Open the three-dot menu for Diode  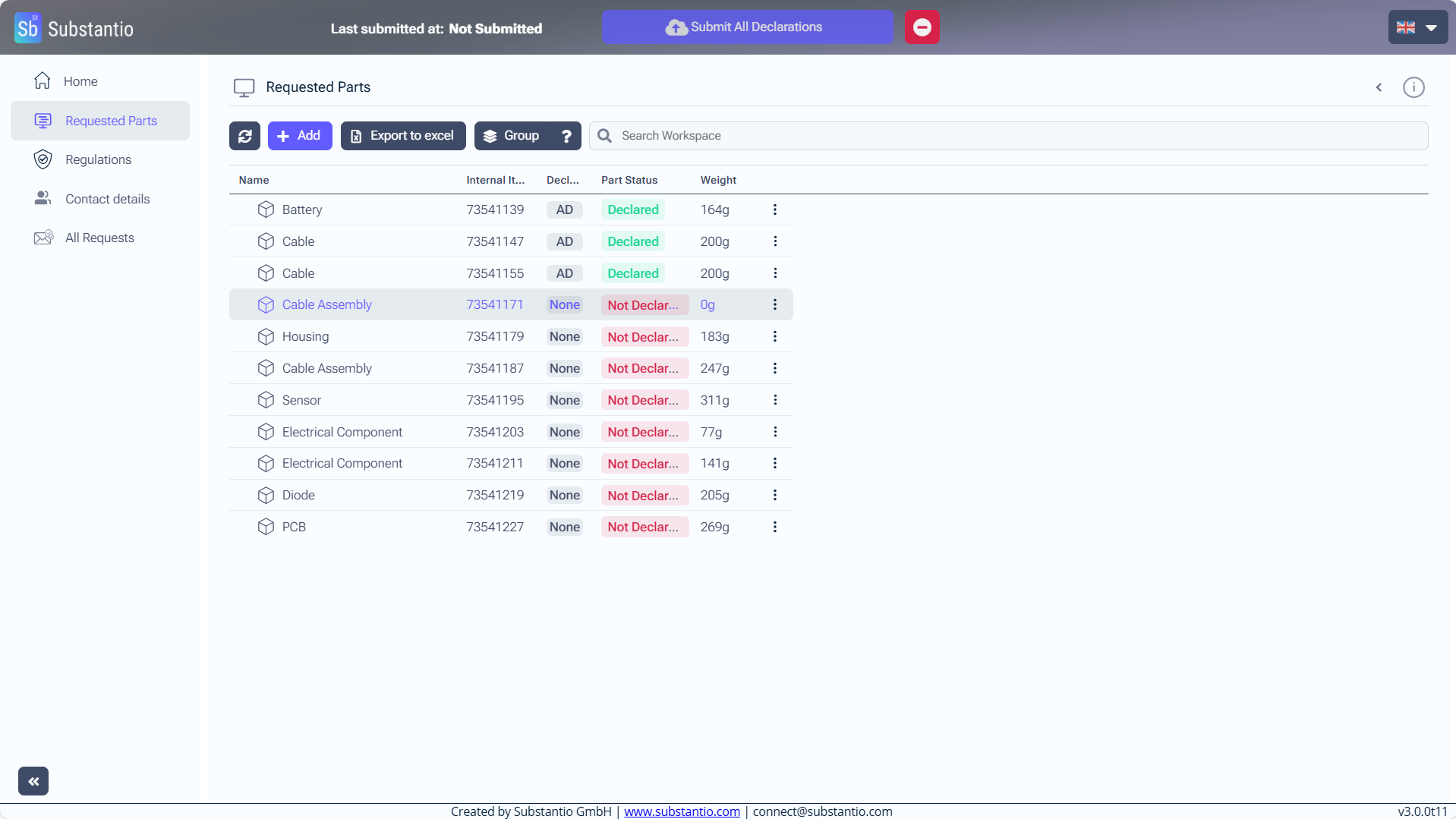click(x=774, y=495)
